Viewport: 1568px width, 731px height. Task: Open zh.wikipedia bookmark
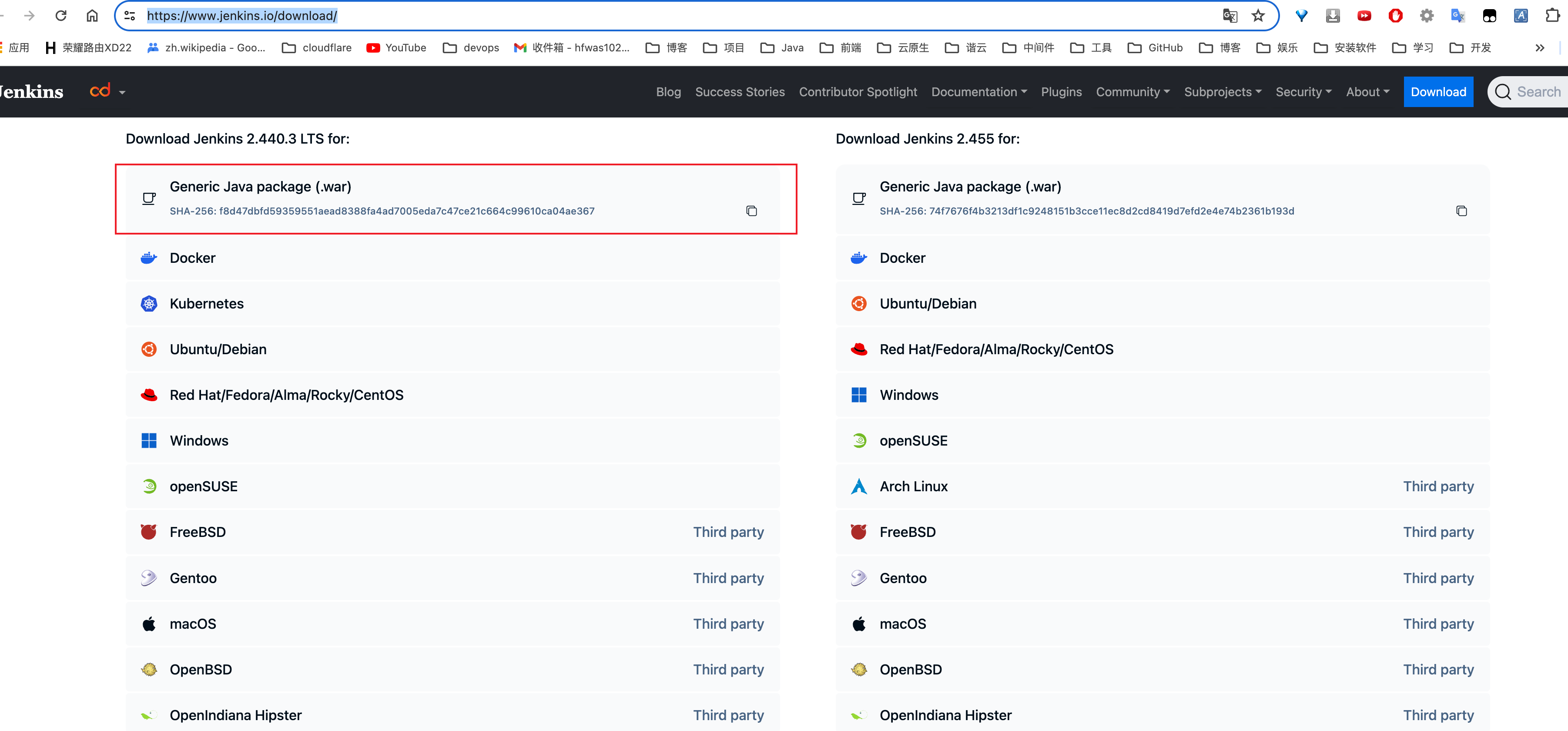(206, 47)
